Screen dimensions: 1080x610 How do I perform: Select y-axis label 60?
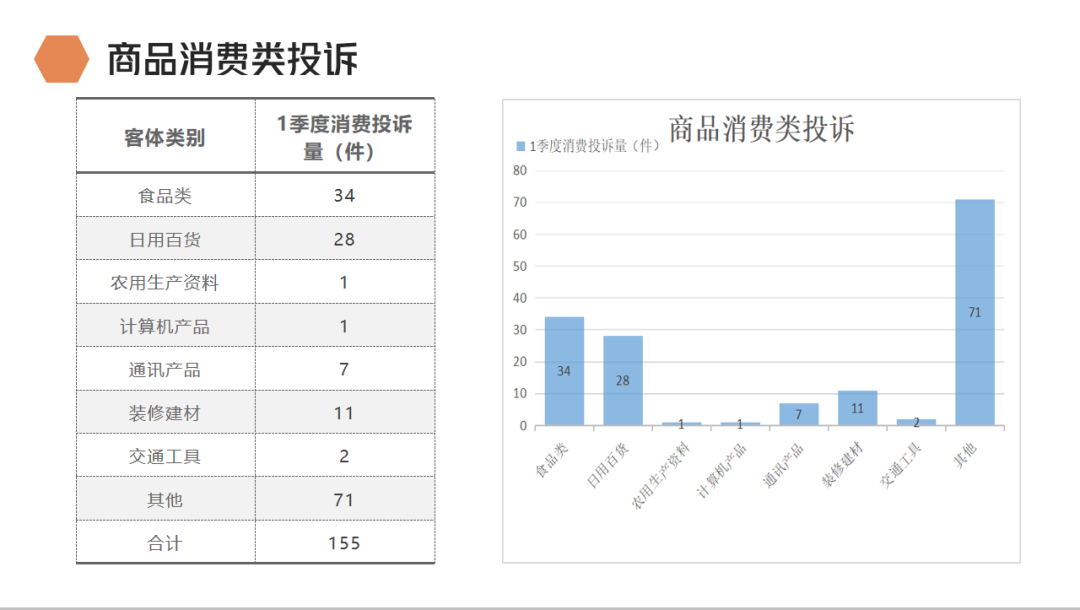520,235
